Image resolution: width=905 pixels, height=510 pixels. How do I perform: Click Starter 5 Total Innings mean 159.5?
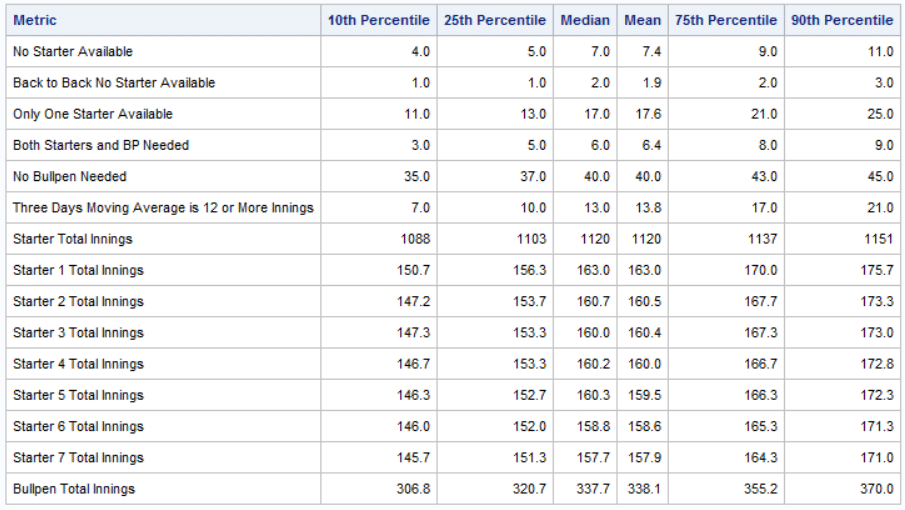(645, 395)
